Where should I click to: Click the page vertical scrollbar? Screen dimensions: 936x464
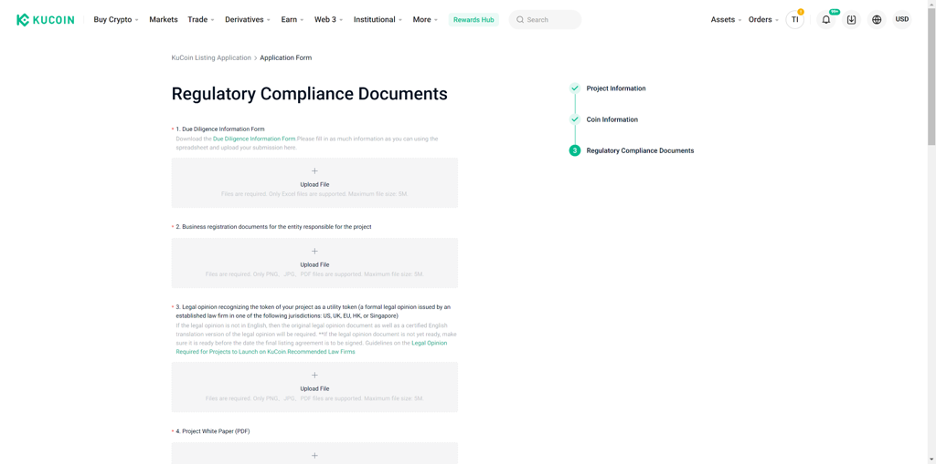[931, 80]
